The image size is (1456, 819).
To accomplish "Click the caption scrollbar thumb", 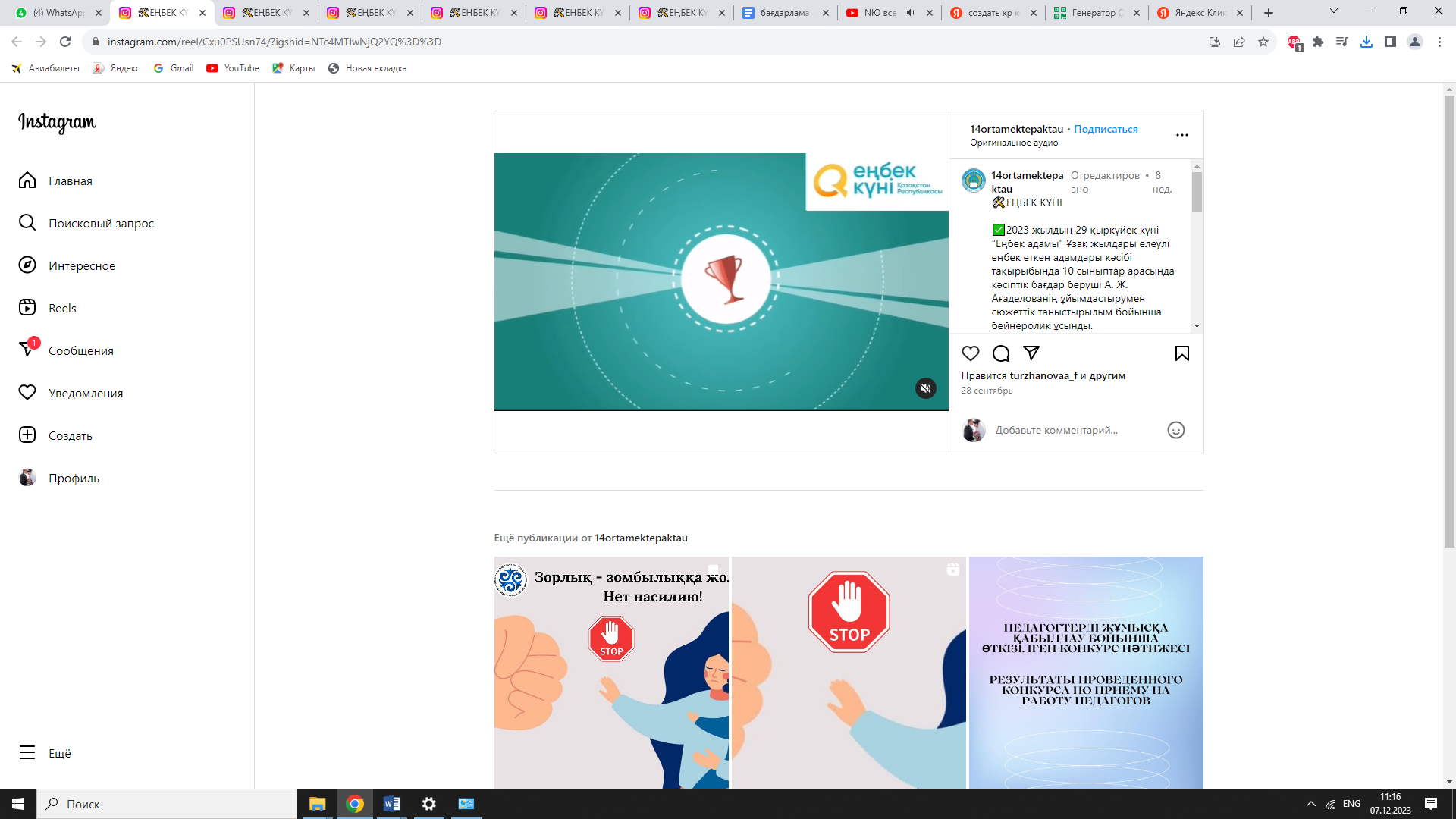I will coord(1197,192).
